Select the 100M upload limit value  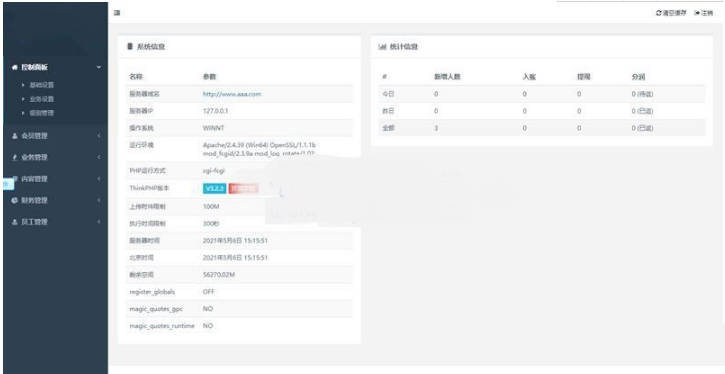(211, 206)
